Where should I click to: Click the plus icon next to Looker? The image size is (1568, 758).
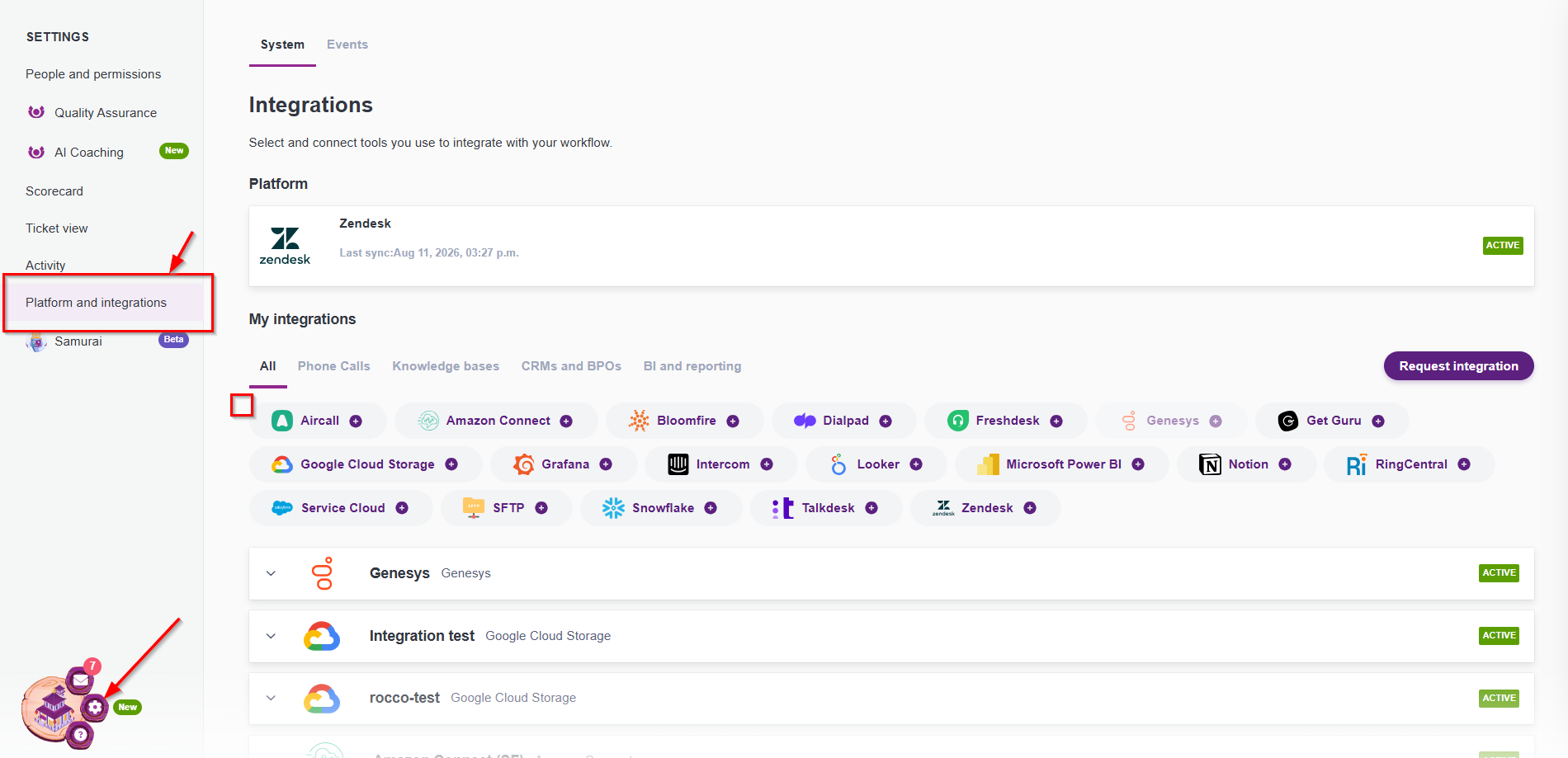(x=916, y=464)
